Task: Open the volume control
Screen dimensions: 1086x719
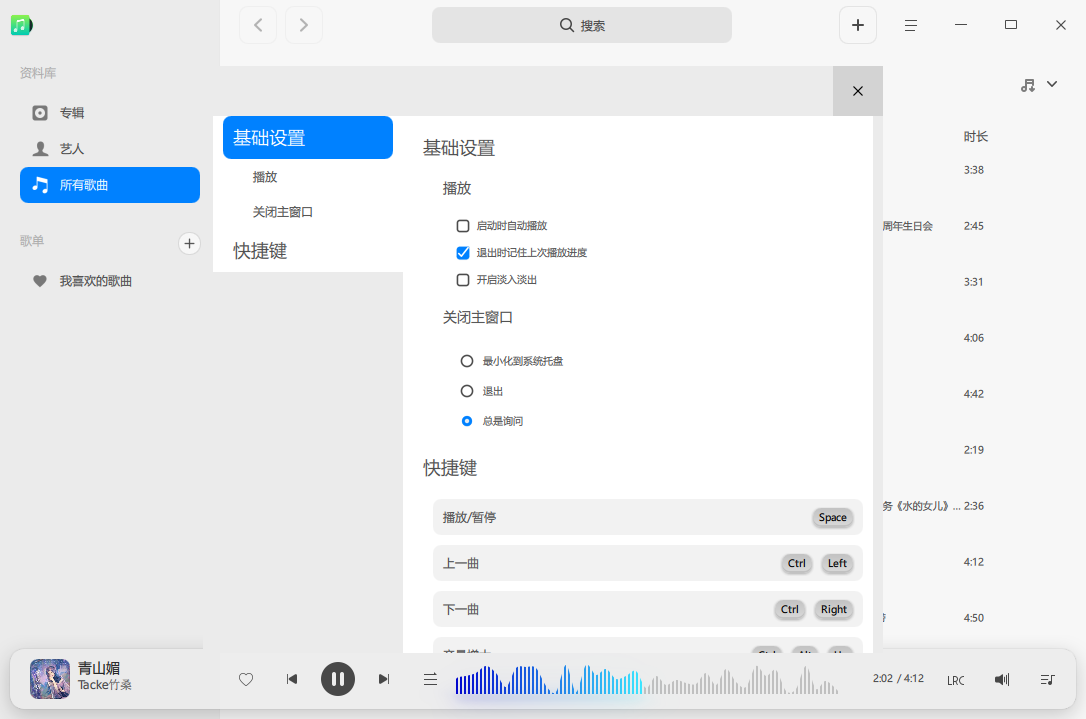Action: click(1002, 680)
